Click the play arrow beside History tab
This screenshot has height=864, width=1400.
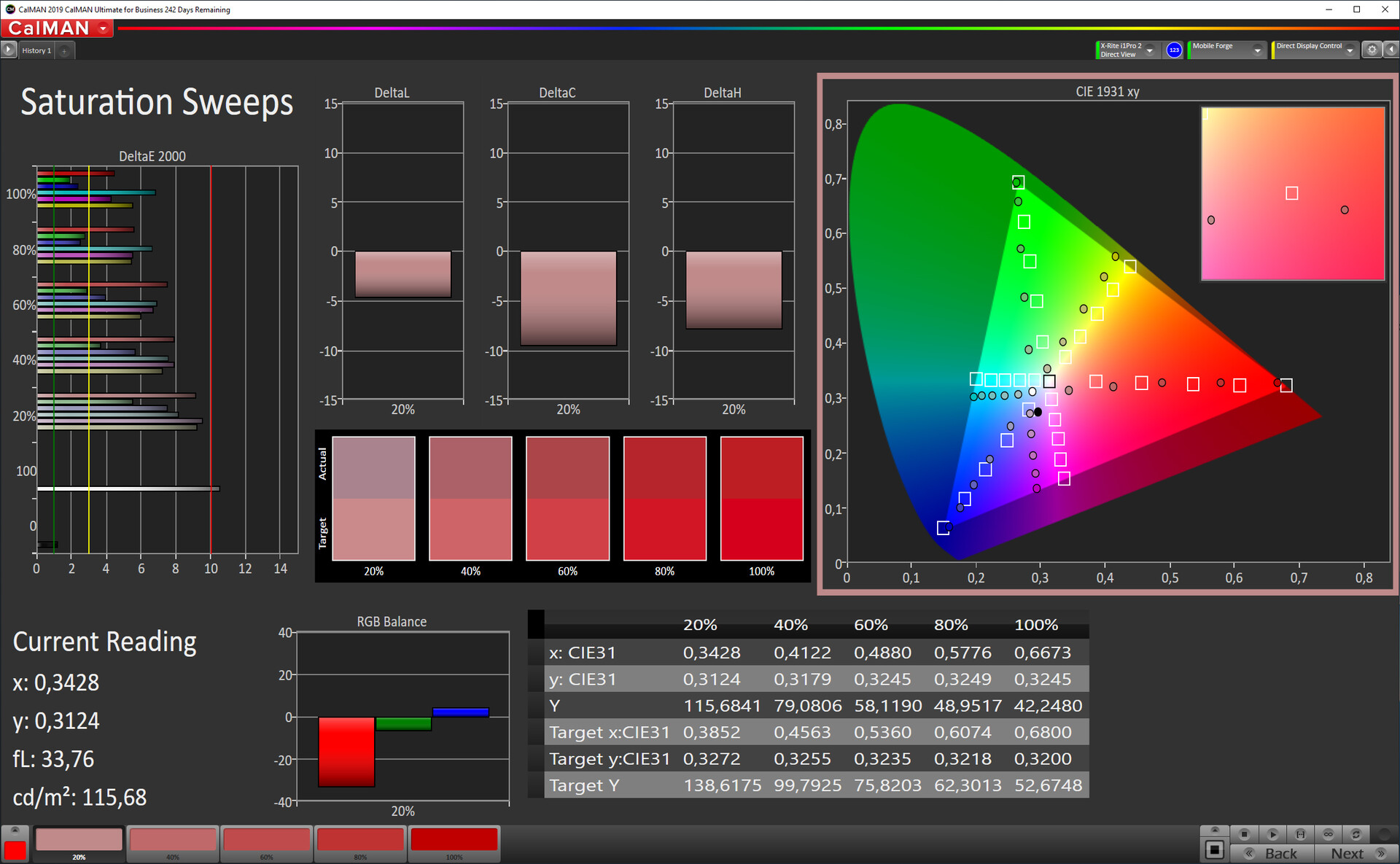tap(8, 50)
